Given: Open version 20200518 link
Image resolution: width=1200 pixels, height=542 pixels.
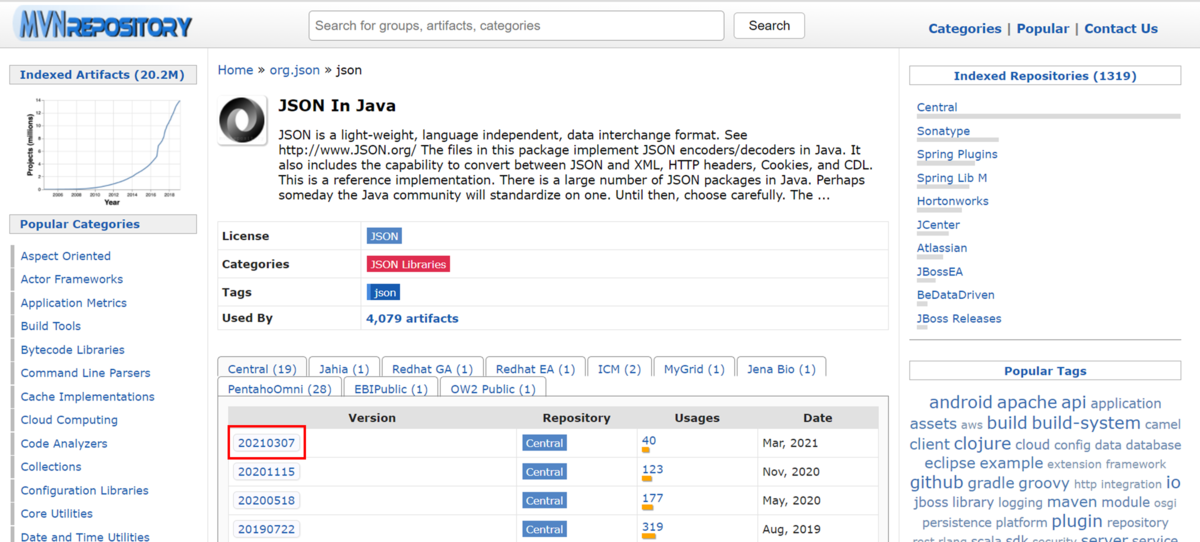Looking at the screenshot, I should coord(266,500).
